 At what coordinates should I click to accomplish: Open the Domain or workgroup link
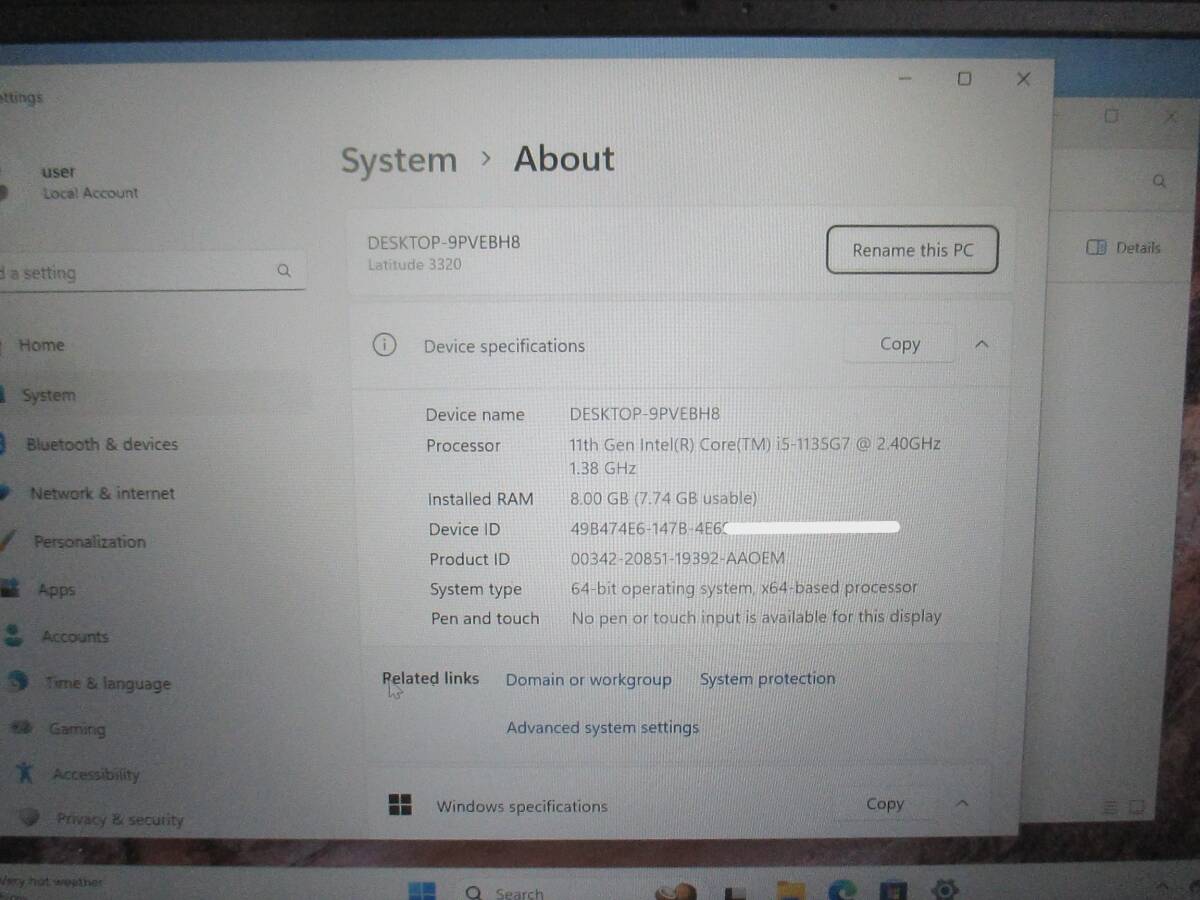point(588,679)
